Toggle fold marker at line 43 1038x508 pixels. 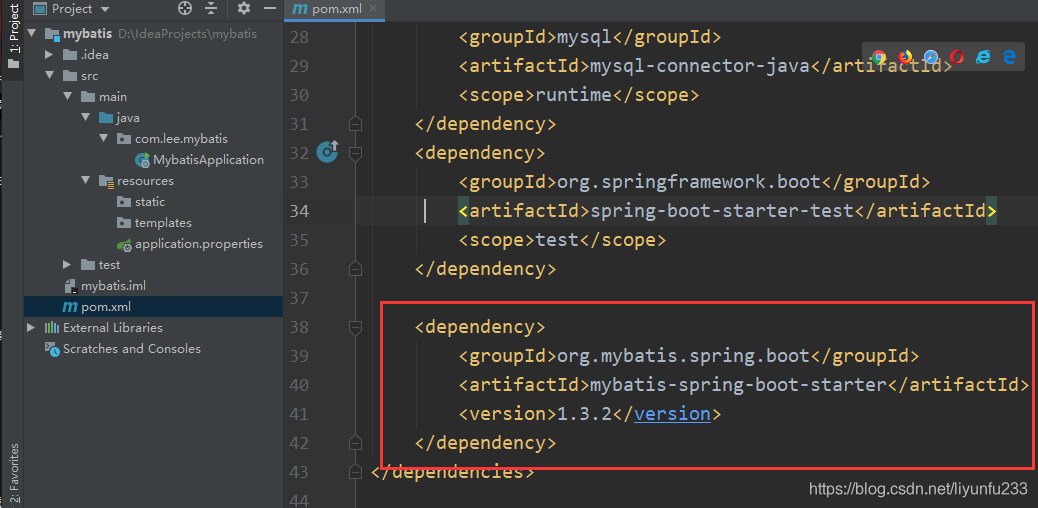(355, 472)
